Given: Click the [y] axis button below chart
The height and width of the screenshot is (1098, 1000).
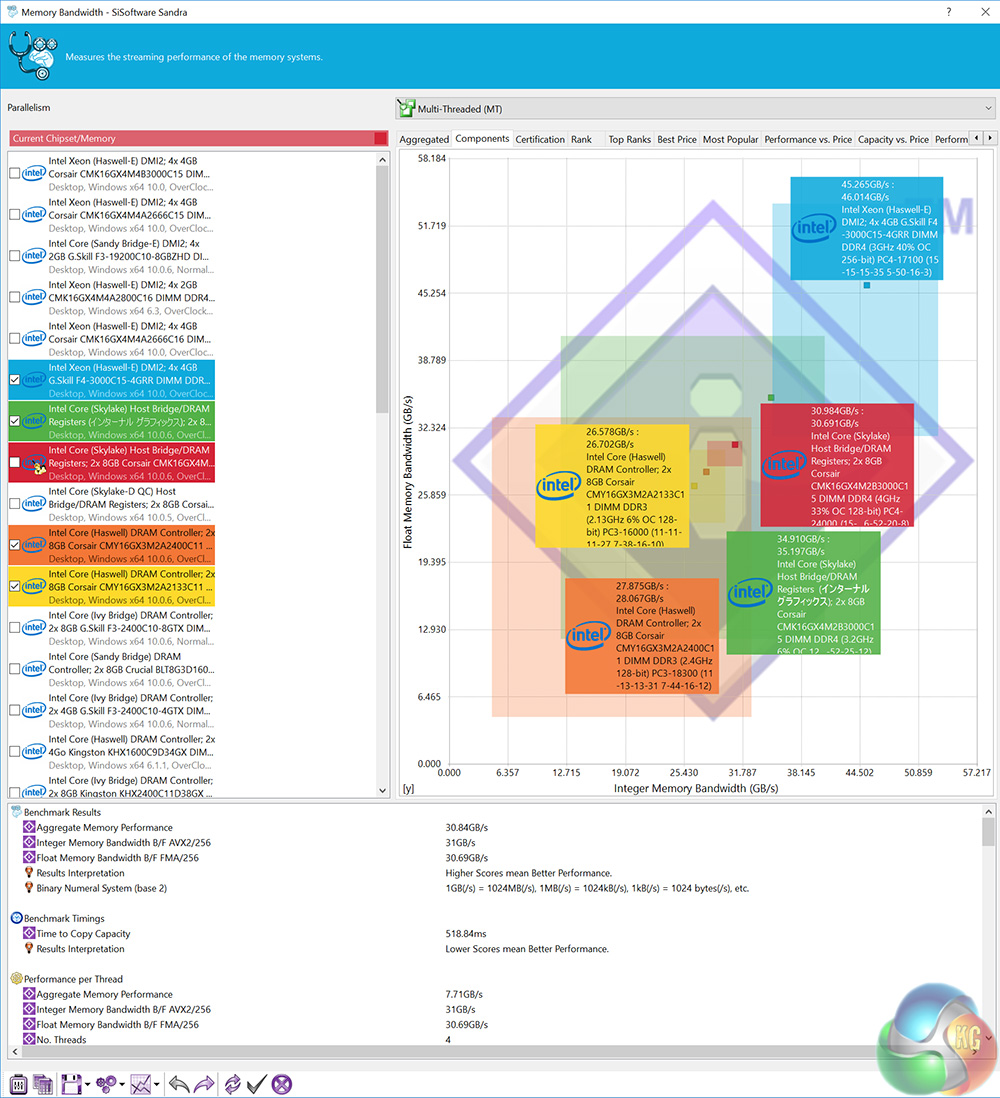Looking at the screenshot, I should click(x=408, y=788).
